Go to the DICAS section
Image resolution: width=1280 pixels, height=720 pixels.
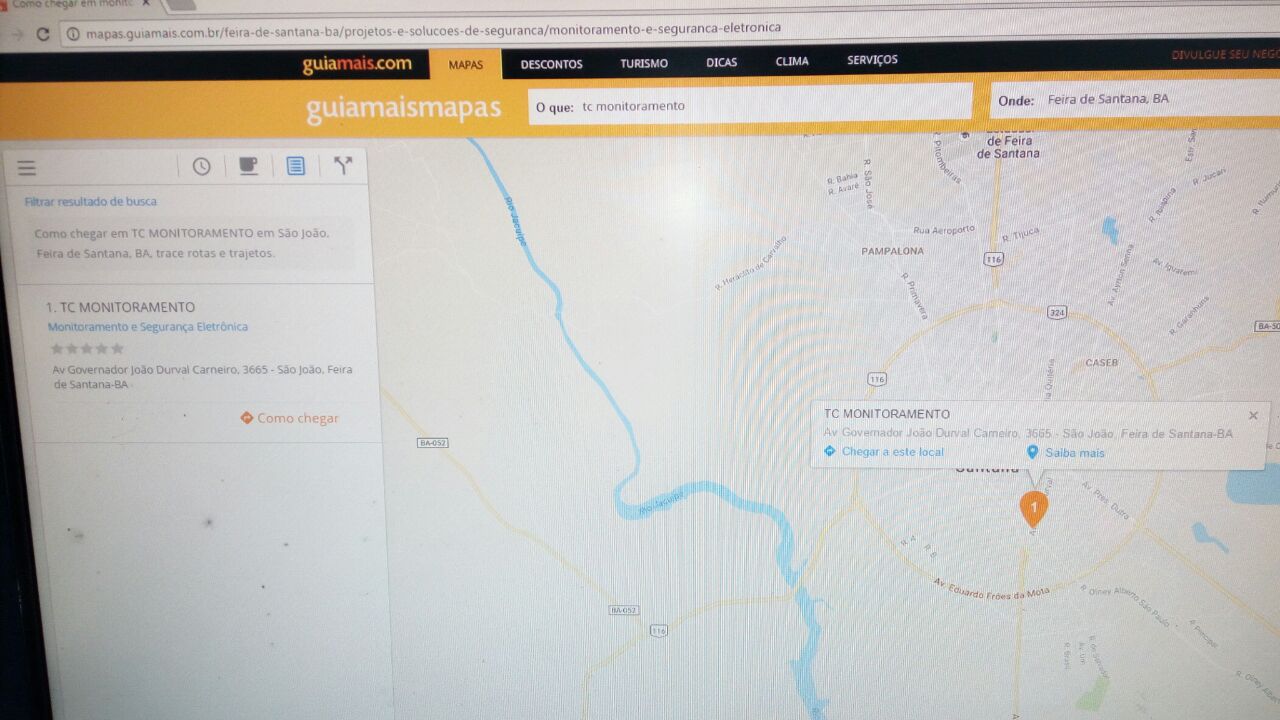tap(721, 62)
